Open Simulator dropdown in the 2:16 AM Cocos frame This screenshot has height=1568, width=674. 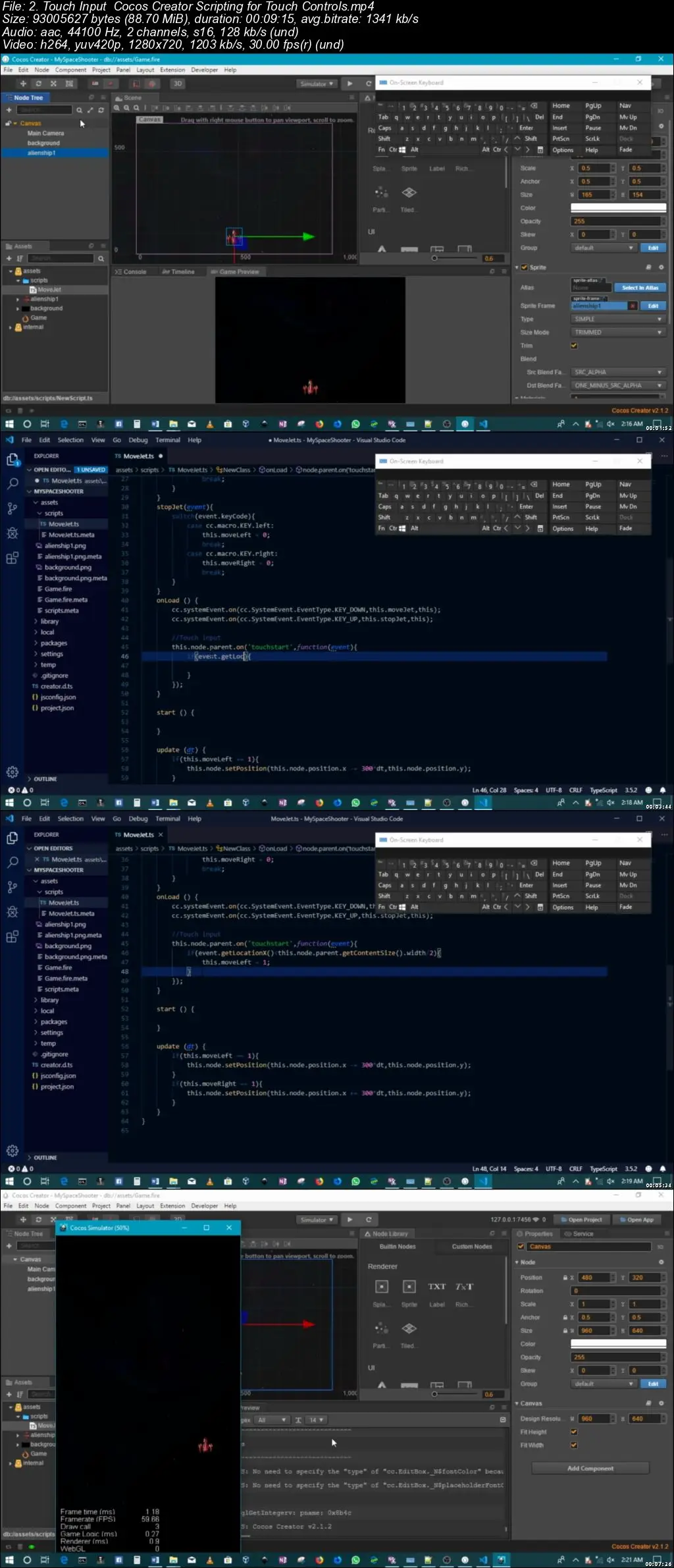(317, 84)
